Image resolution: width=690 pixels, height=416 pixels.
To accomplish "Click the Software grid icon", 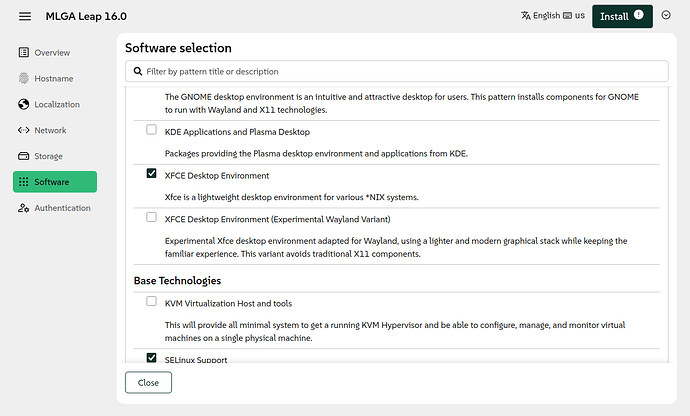I will [x=24, y=182].
